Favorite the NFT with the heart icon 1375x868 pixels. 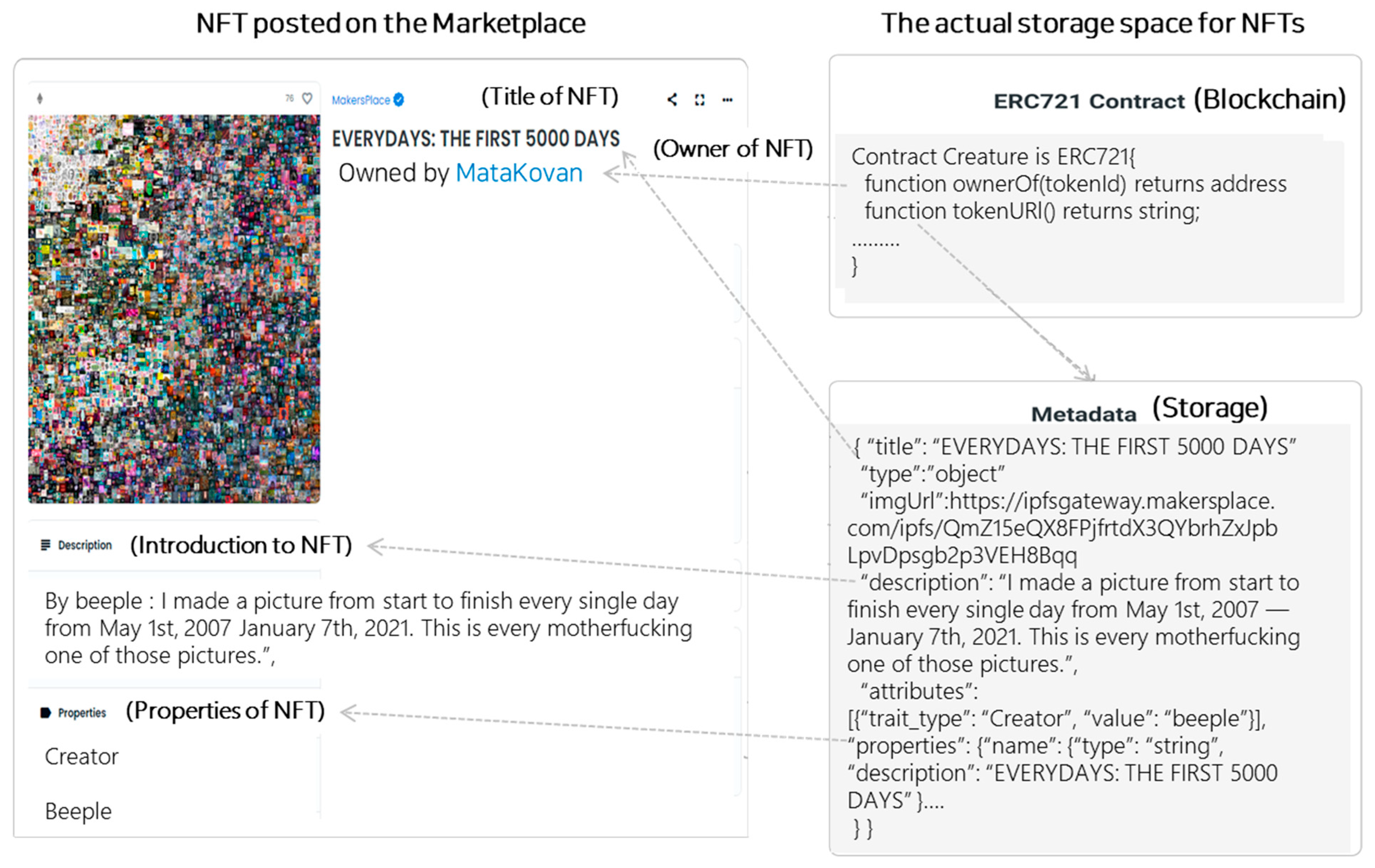pos(307,99)
